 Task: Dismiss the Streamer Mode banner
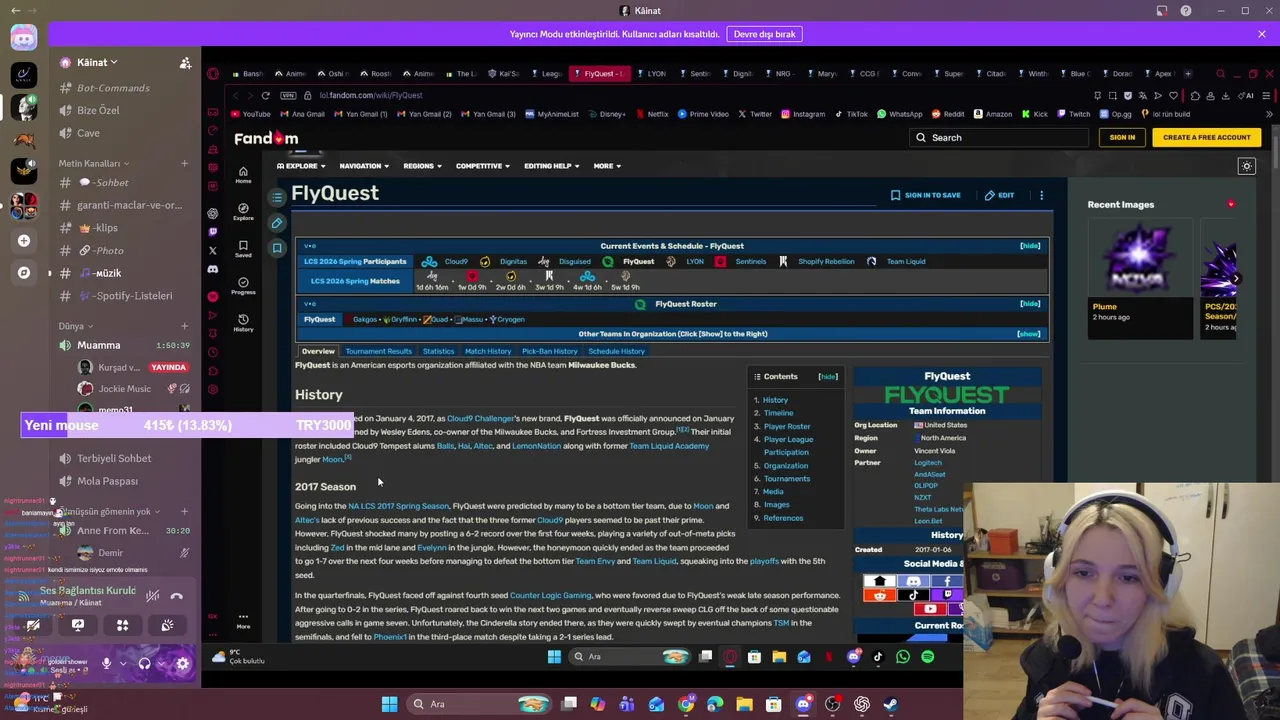point(1261,34)
